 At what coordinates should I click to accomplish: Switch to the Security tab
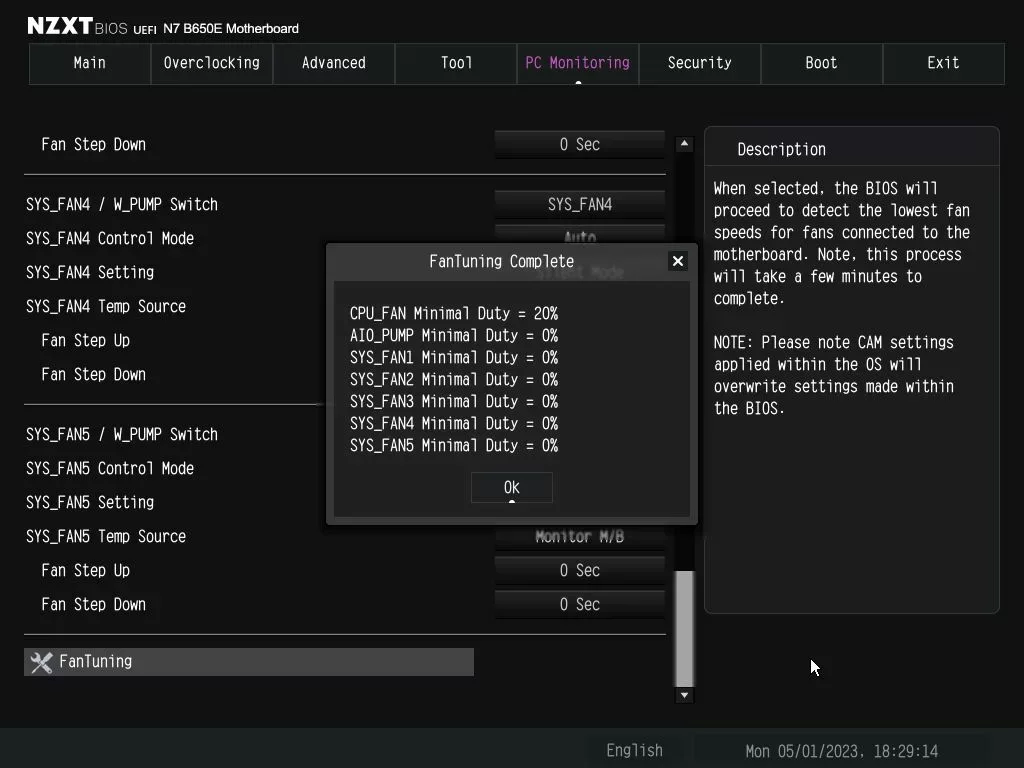[x=699, y=63]
